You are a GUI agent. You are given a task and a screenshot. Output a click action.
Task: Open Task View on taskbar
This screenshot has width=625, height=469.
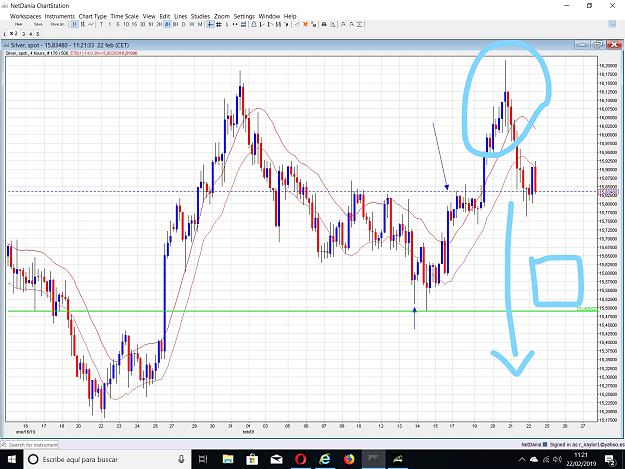pos(203,459)
